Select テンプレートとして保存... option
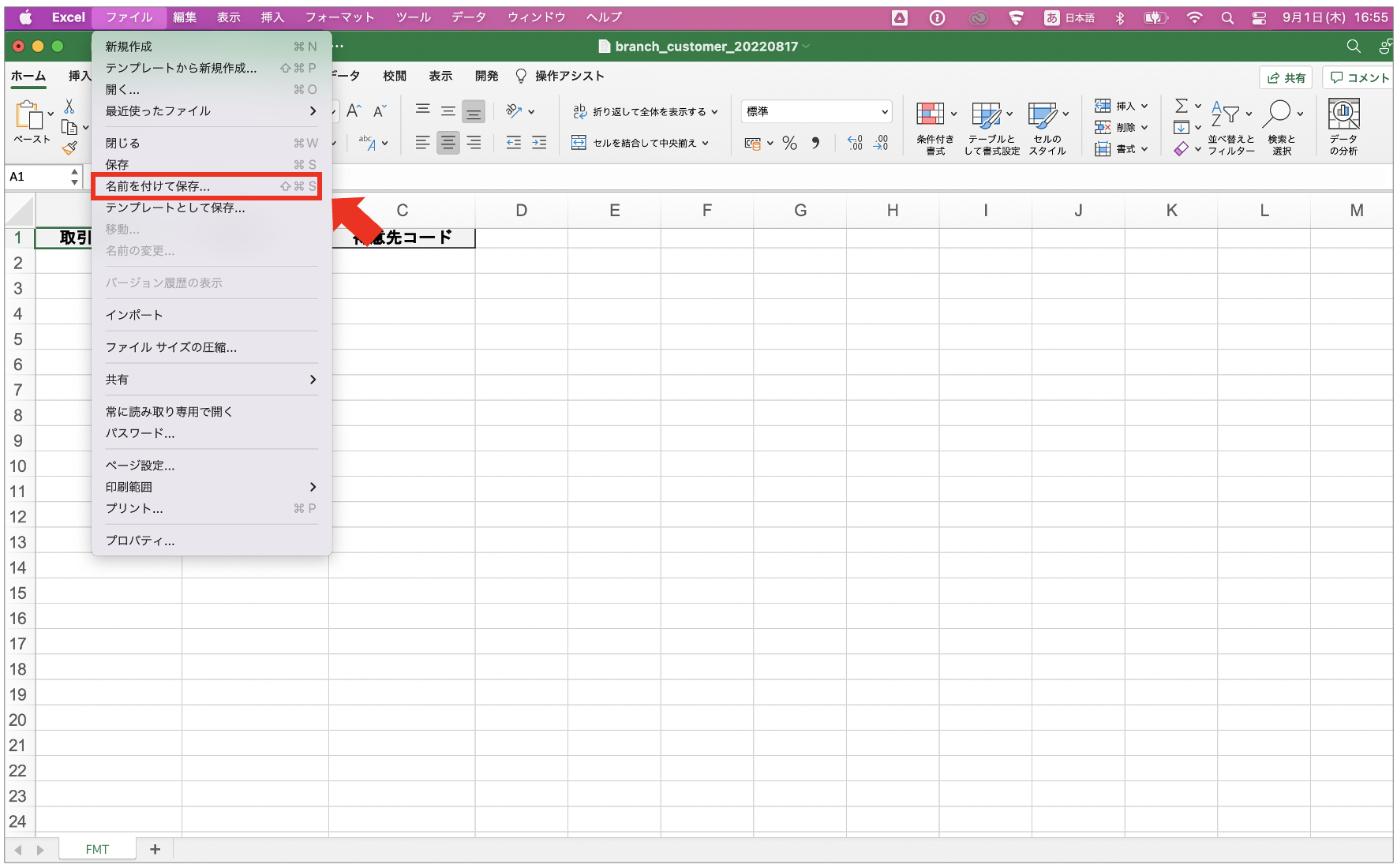The height and width of the screenshot is (868, 1397). coord(212,208)
